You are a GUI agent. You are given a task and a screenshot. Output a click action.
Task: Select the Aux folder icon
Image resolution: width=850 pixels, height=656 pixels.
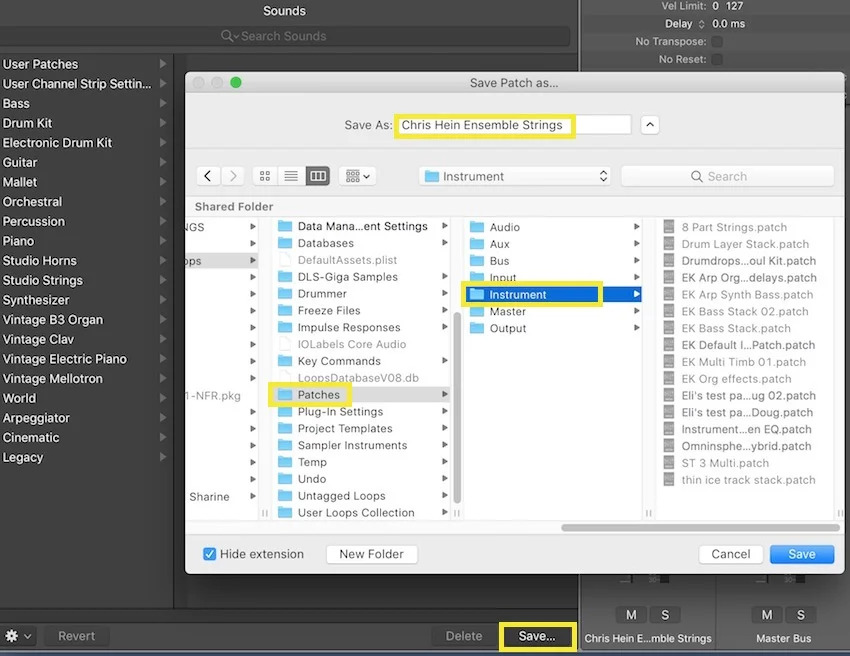pos(477,243)
